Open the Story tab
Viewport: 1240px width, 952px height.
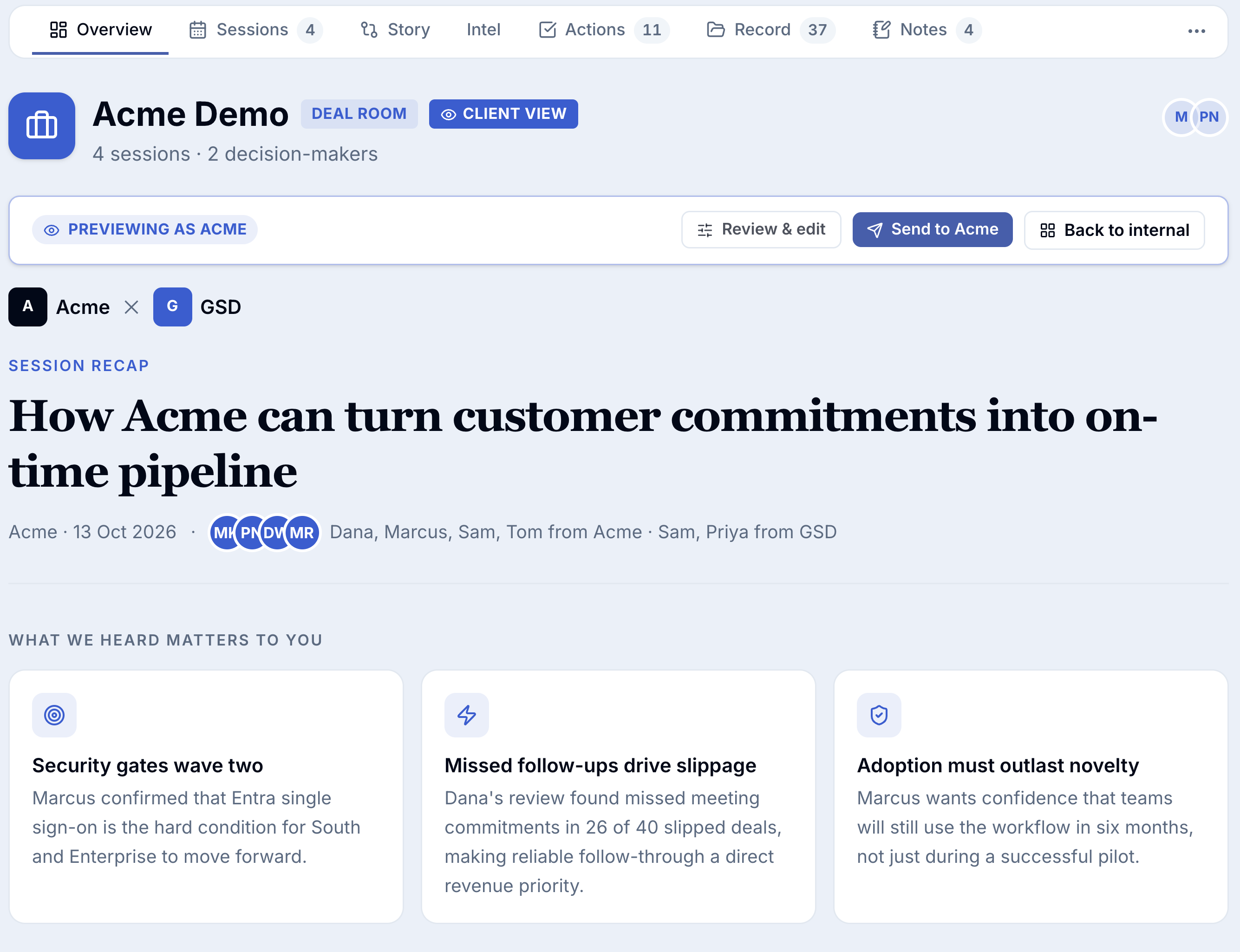pyautogui.click(x=395, y=29)
